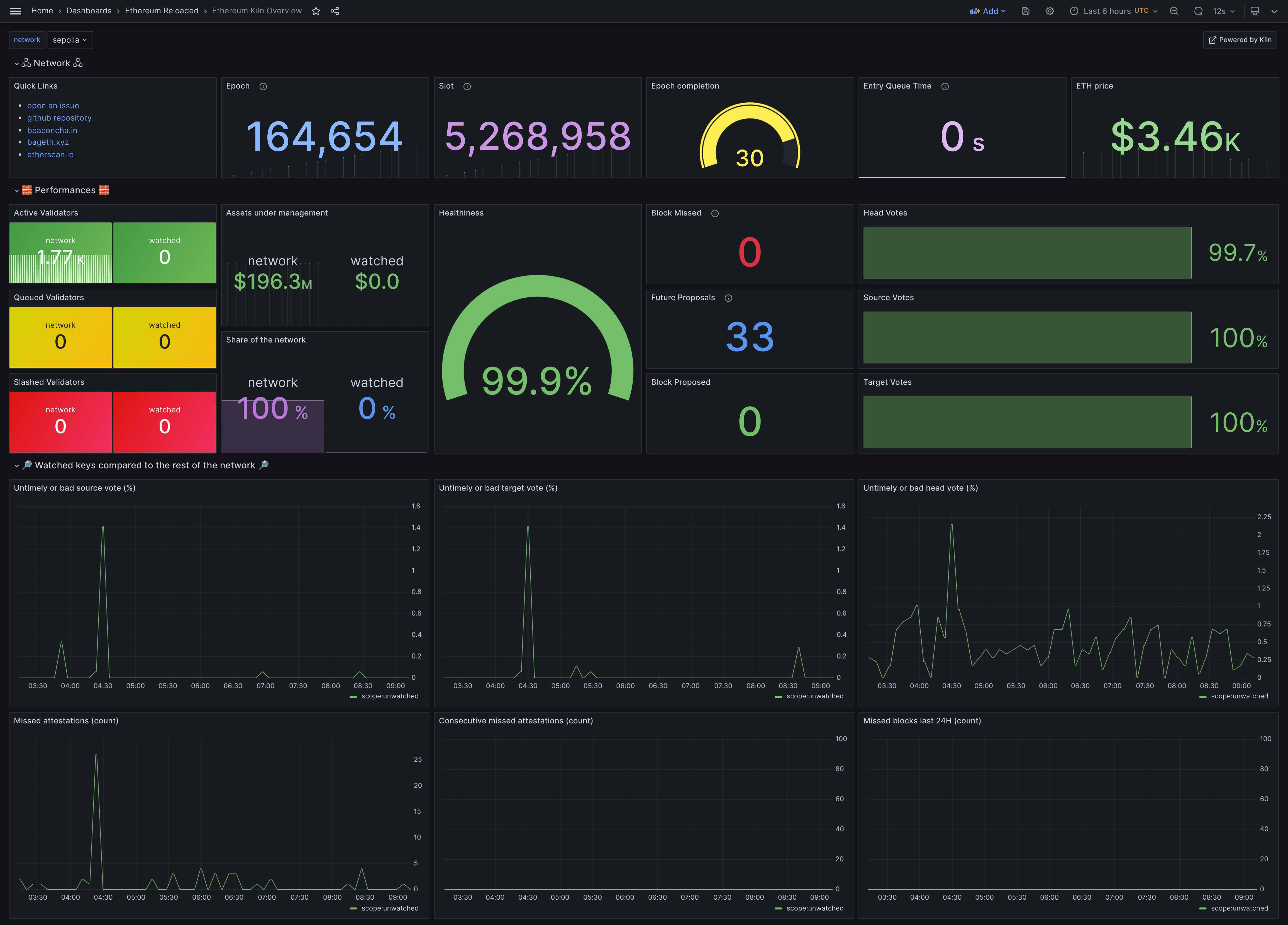Viewport: 1288px width, 925px height.
Task: Click the hamburger menu icon top left
Action: click(15, 10)
